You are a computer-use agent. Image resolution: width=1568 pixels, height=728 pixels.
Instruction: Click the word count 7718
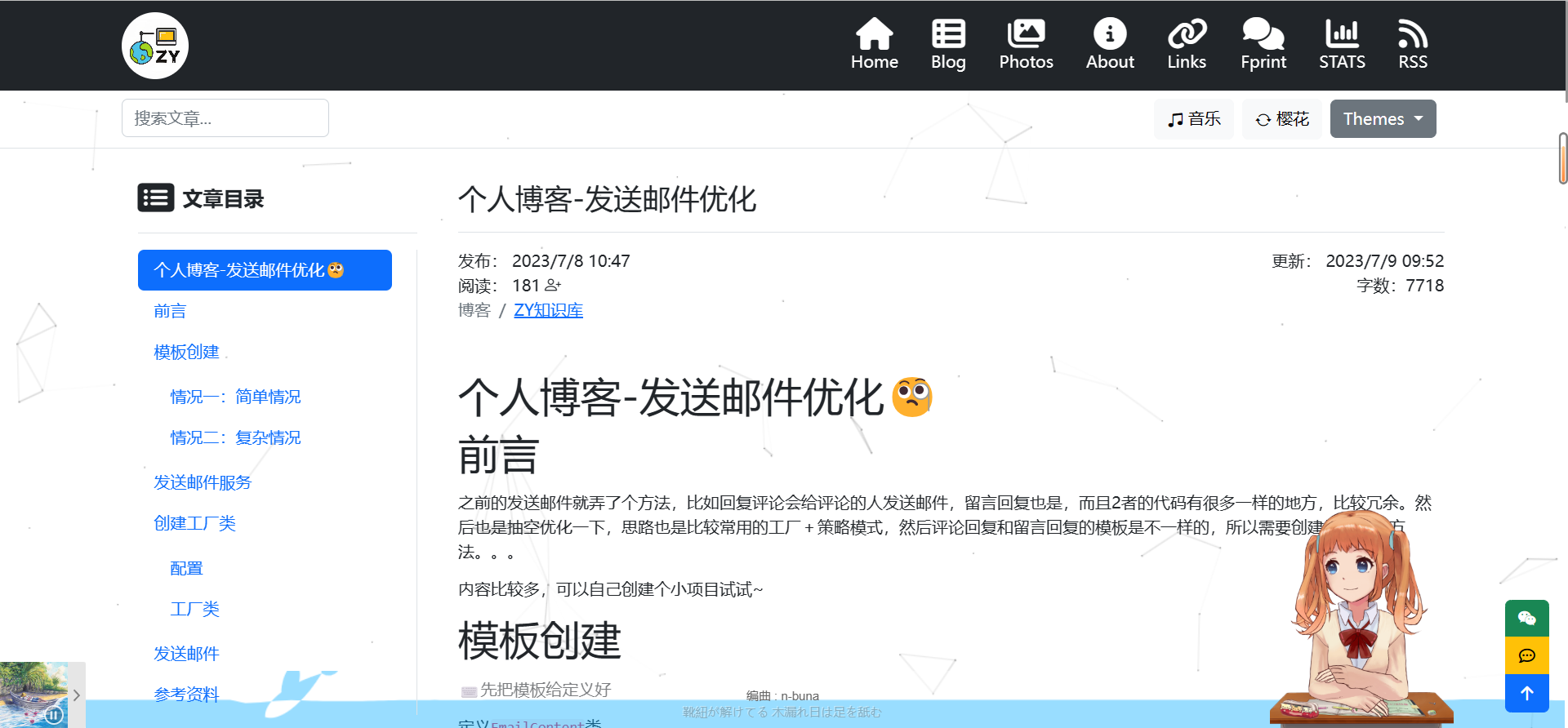[1425, 286]
